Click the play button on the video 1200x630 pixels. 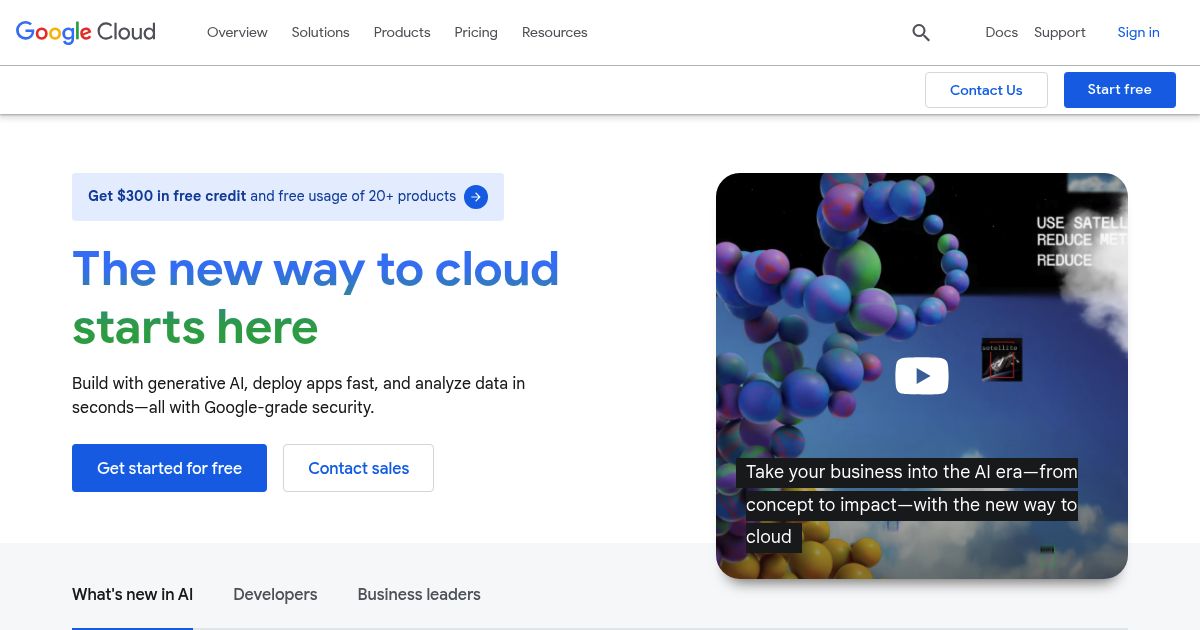(x=921, y=375)
